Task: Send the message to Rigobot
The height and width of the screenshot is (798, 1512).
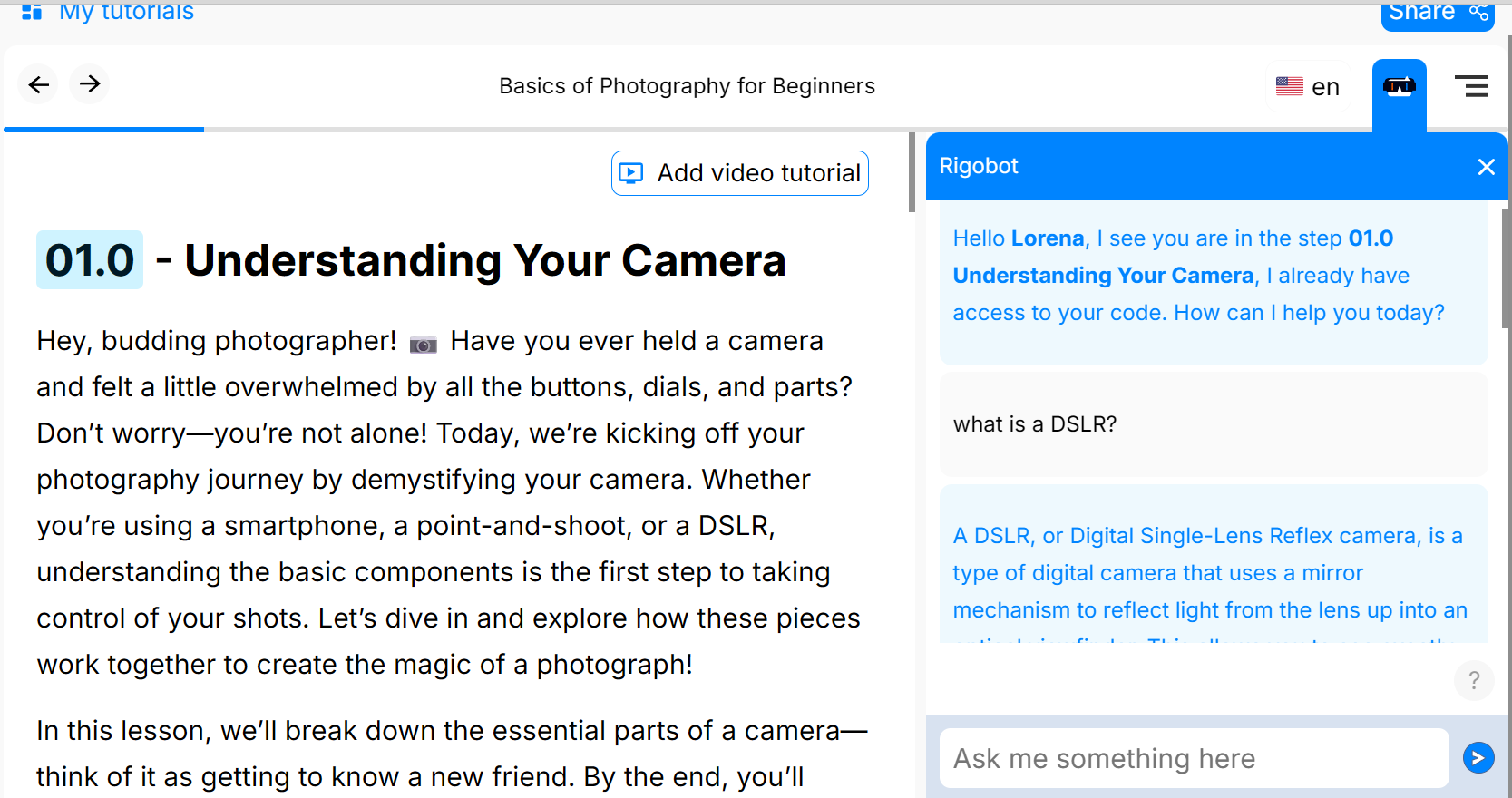Action: point(1478,758)
